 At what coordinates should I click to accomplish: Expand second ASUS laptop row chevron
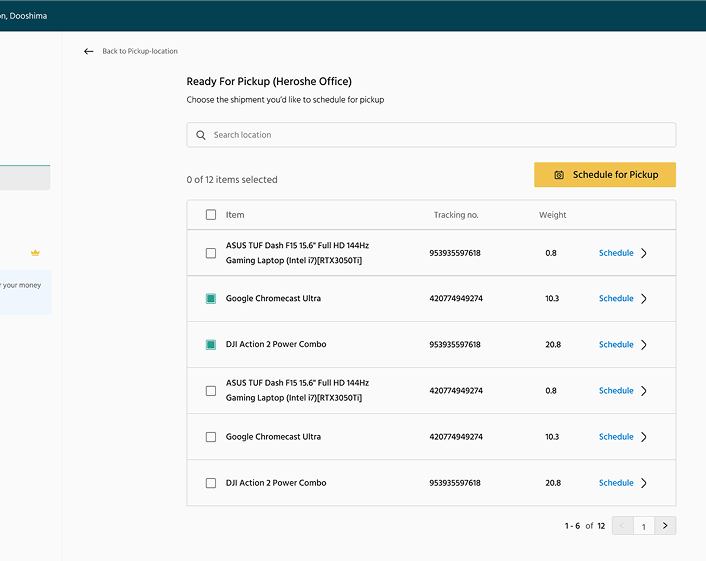(x=644, y=391)
